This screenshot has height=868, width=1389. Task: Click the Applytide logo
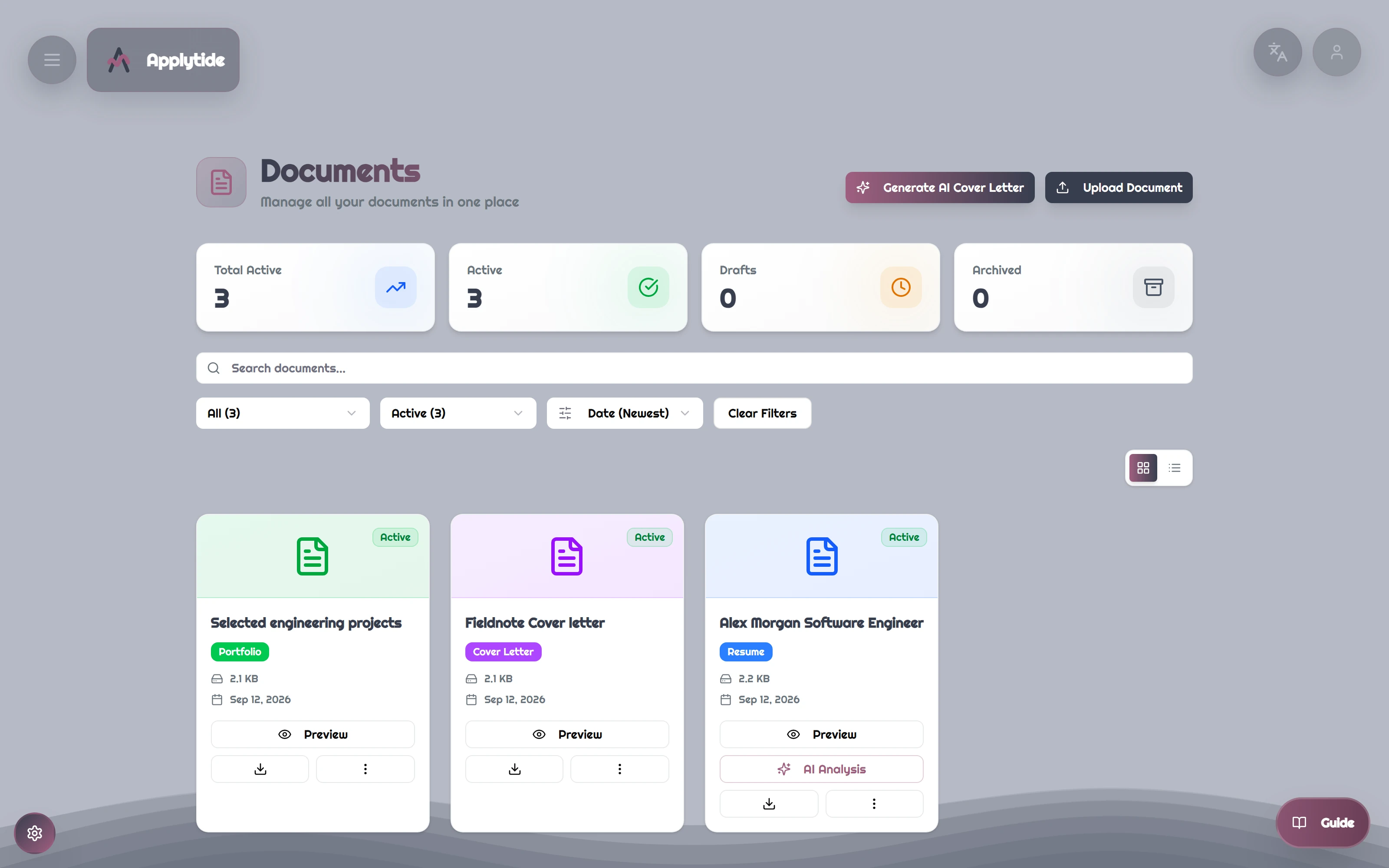(163, 60)
